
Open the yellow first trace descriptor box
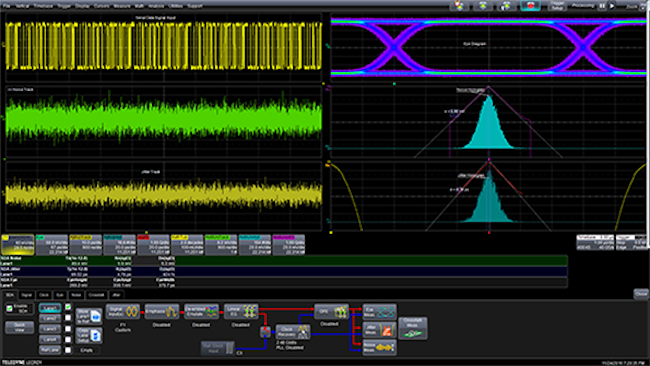(18, 245)
